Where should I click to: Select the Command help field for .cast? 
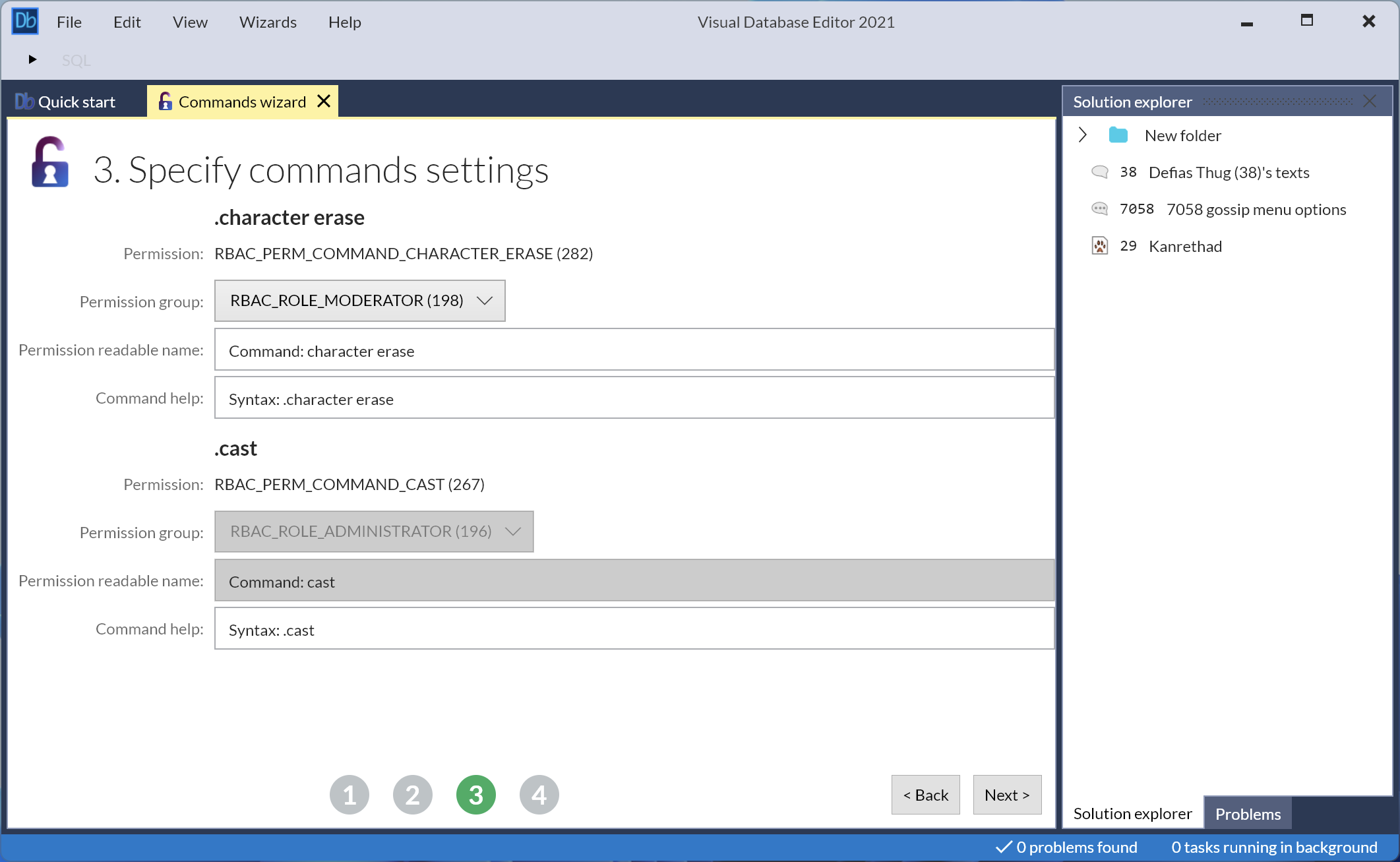point(634,629)
